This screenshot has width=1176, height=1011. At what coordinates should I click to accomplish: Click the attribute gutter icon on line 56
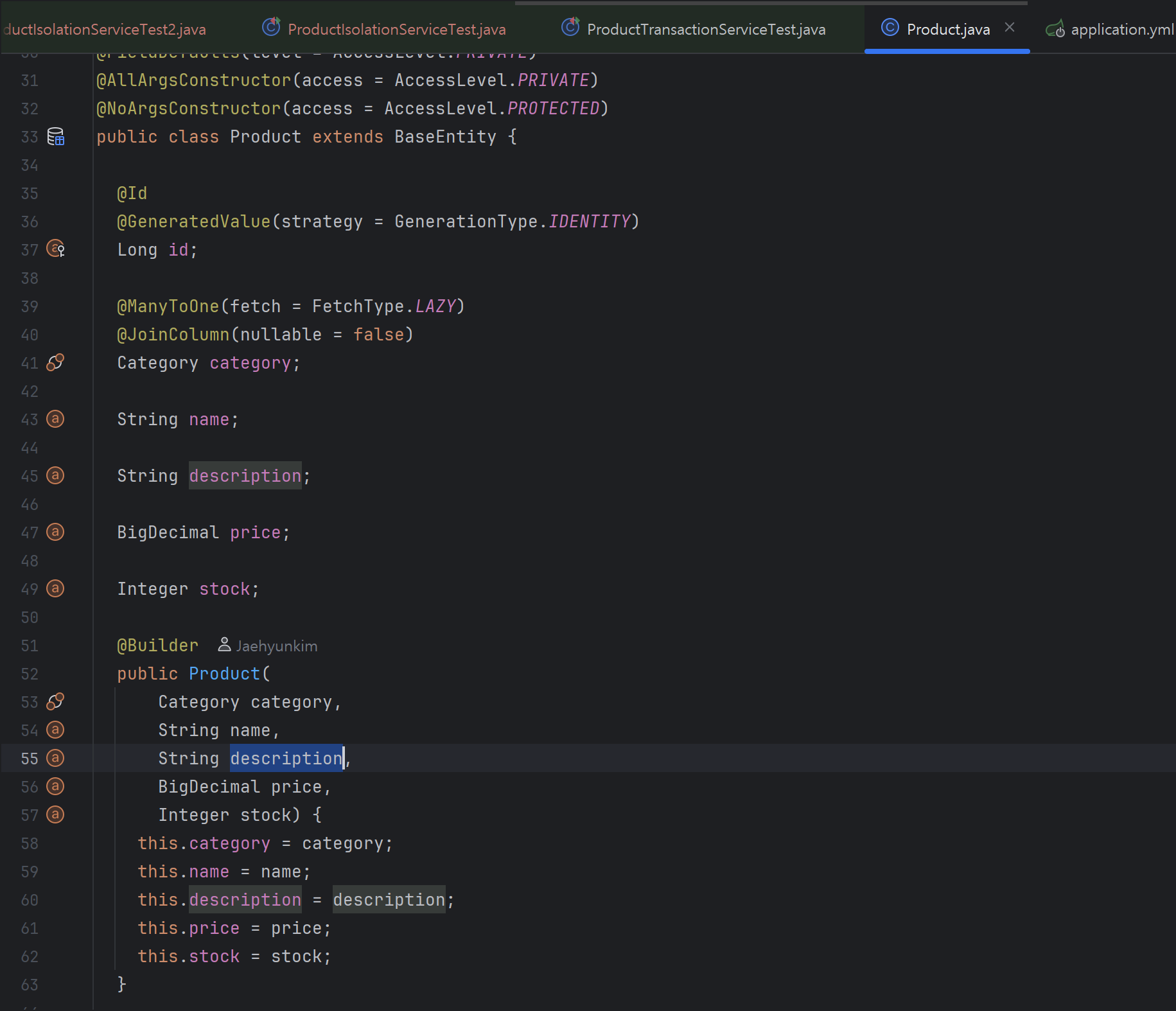[x=56, y=787]
